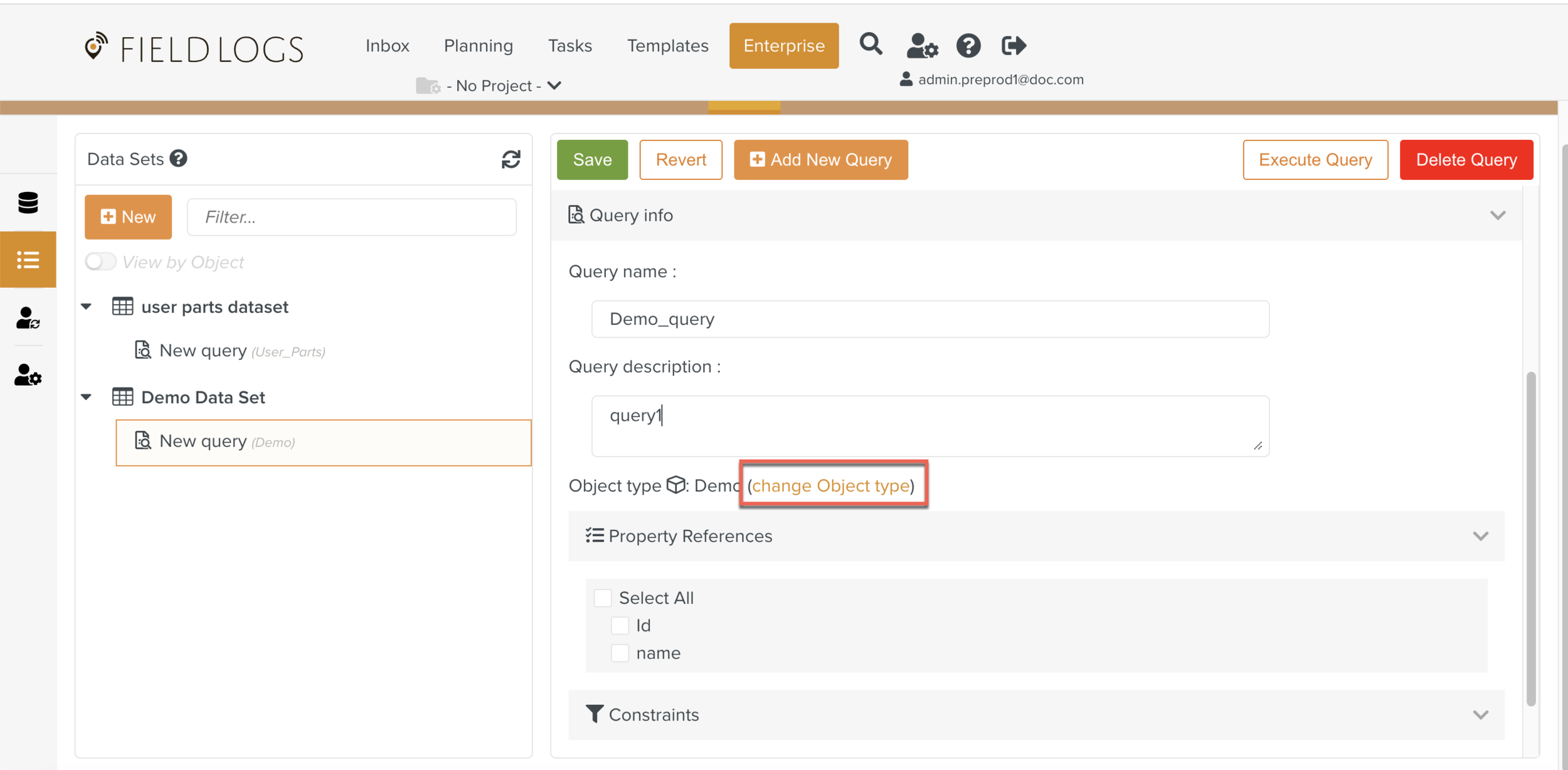Screen dimensions: 1568x770
Task: Collapse the Demo Data Set tree node
Action: [x=87, y=397]
